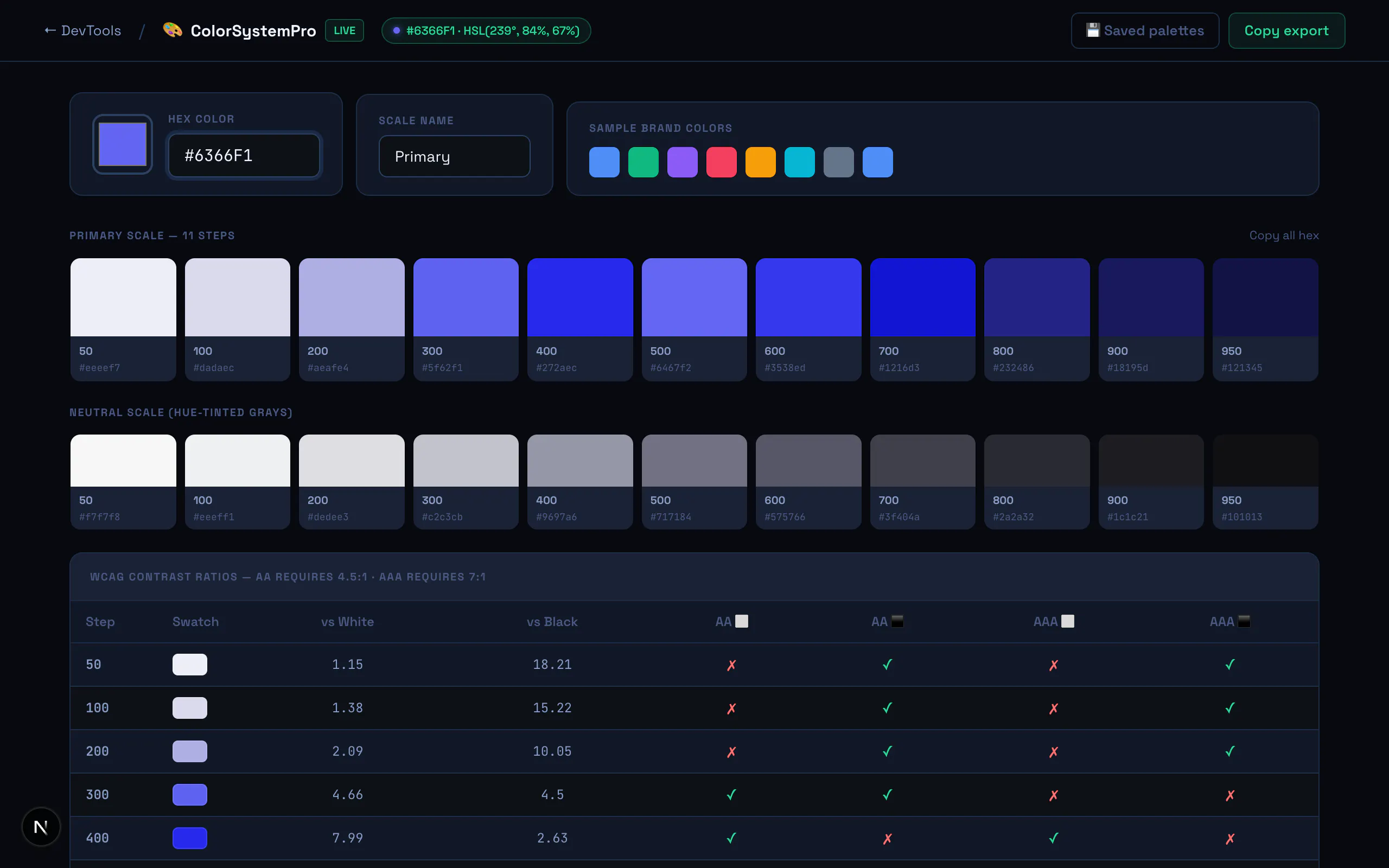This screenshot has width=1389, height=868.
Task: Select the cyan sample brand color
Action: pyautogui.click(x=800, y=162)
